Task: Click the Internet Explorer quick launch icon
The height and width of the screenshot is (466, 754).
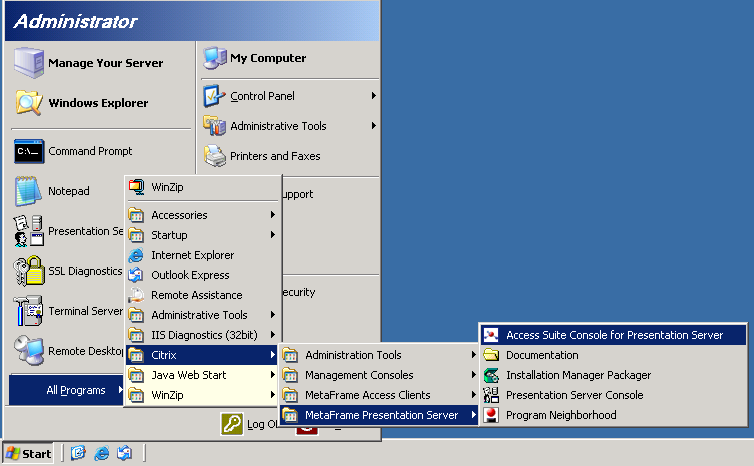Action: [x=101, y=453]
